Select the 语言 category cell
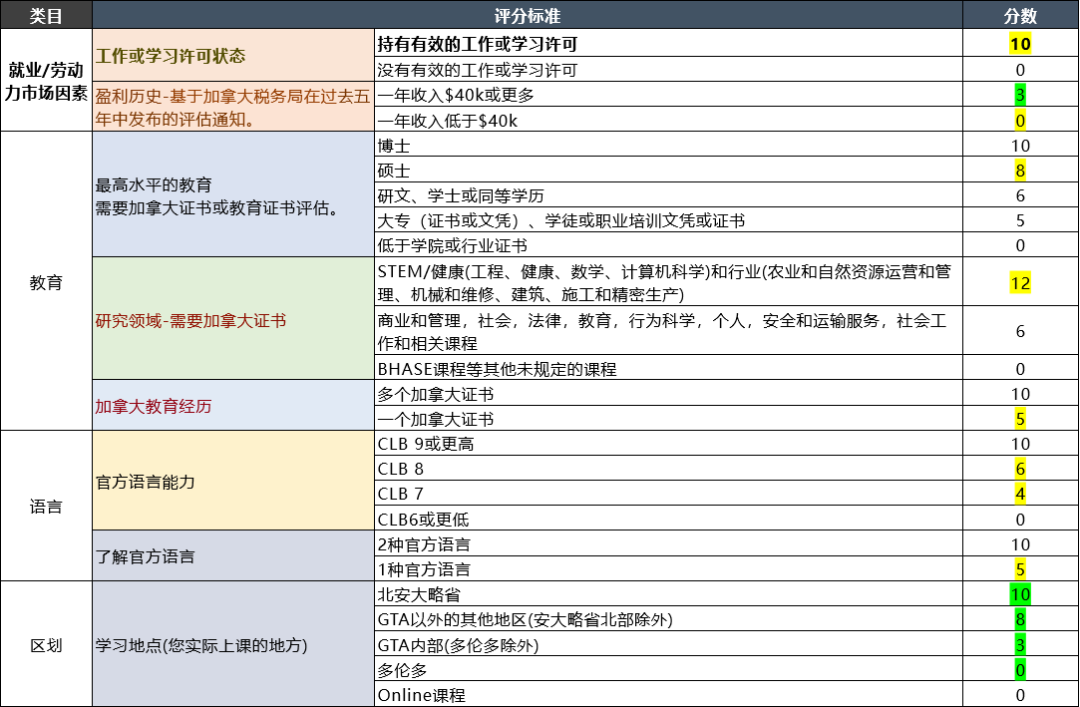 click(46, 506)
